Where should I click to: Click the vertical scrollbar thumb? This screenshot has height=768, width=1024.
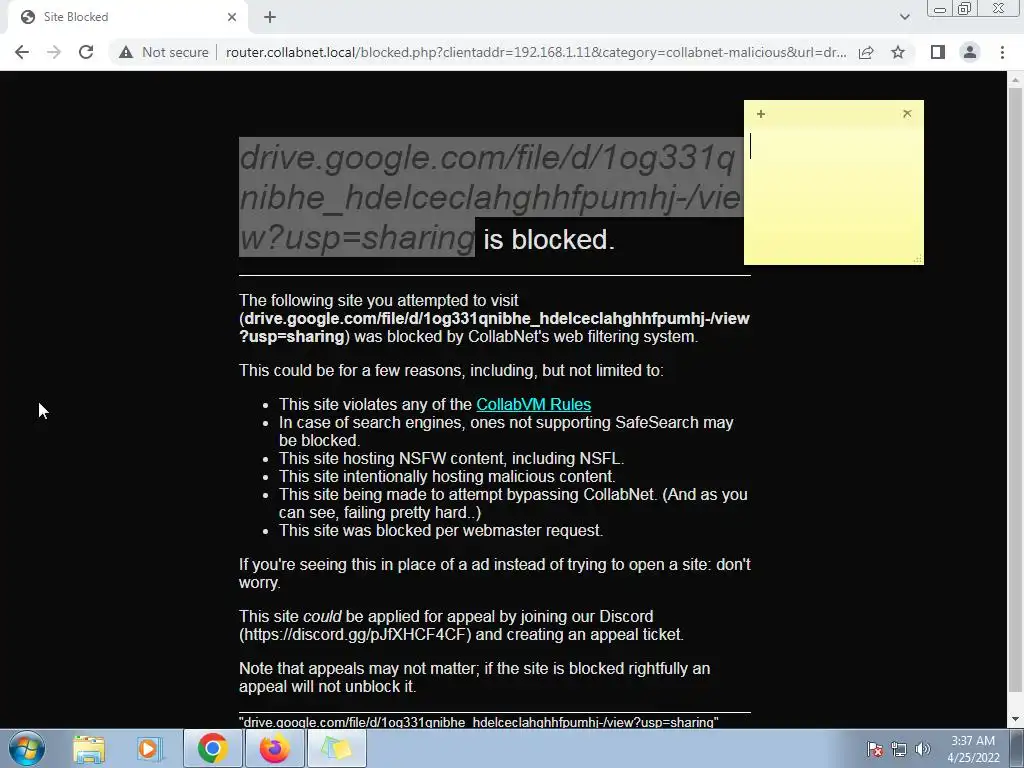coord(1015,389)
